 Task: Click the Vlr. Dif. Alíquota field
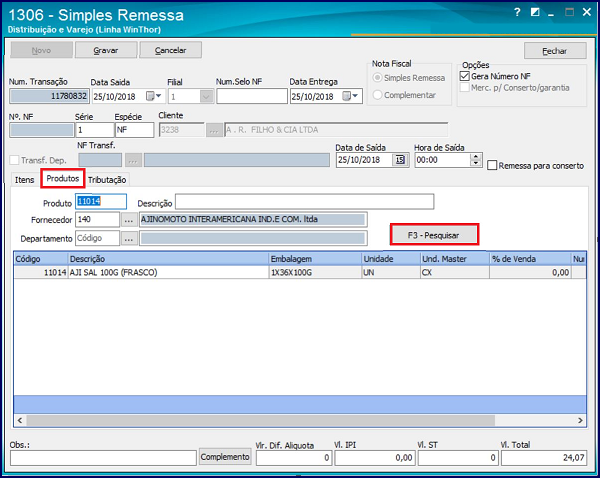coord(293,458)
